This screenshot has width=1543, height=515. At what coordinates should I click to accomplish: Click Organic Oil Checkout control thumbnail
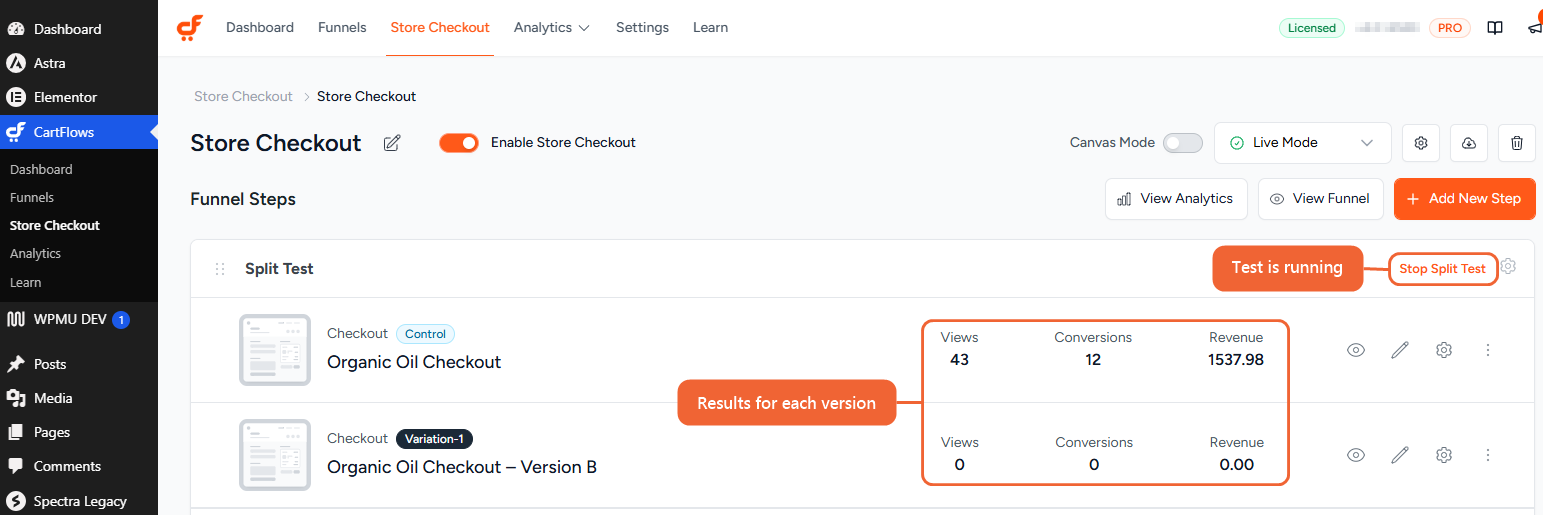[275, 350]
